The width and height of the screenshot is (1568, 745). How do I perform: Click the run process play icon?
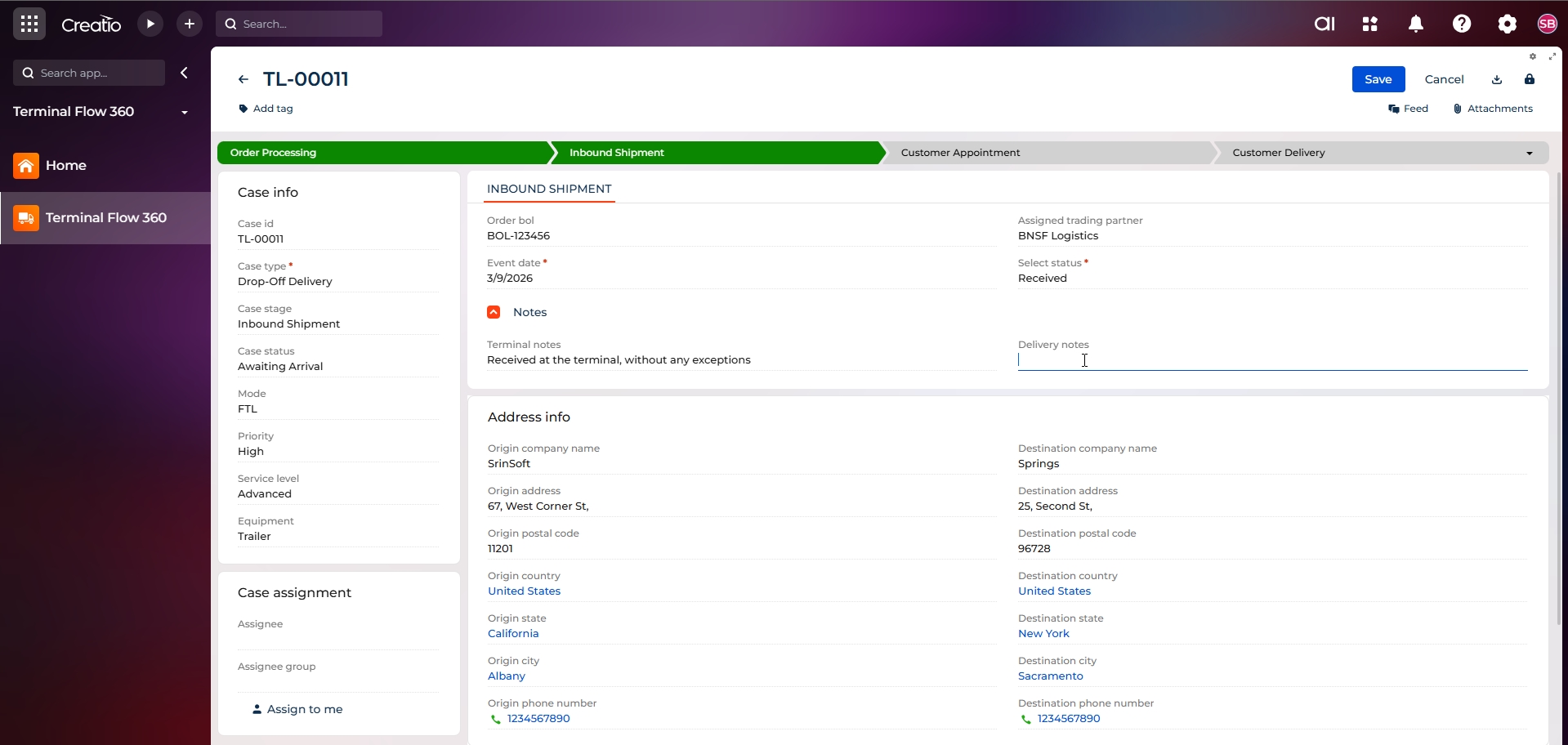point(150,24)
